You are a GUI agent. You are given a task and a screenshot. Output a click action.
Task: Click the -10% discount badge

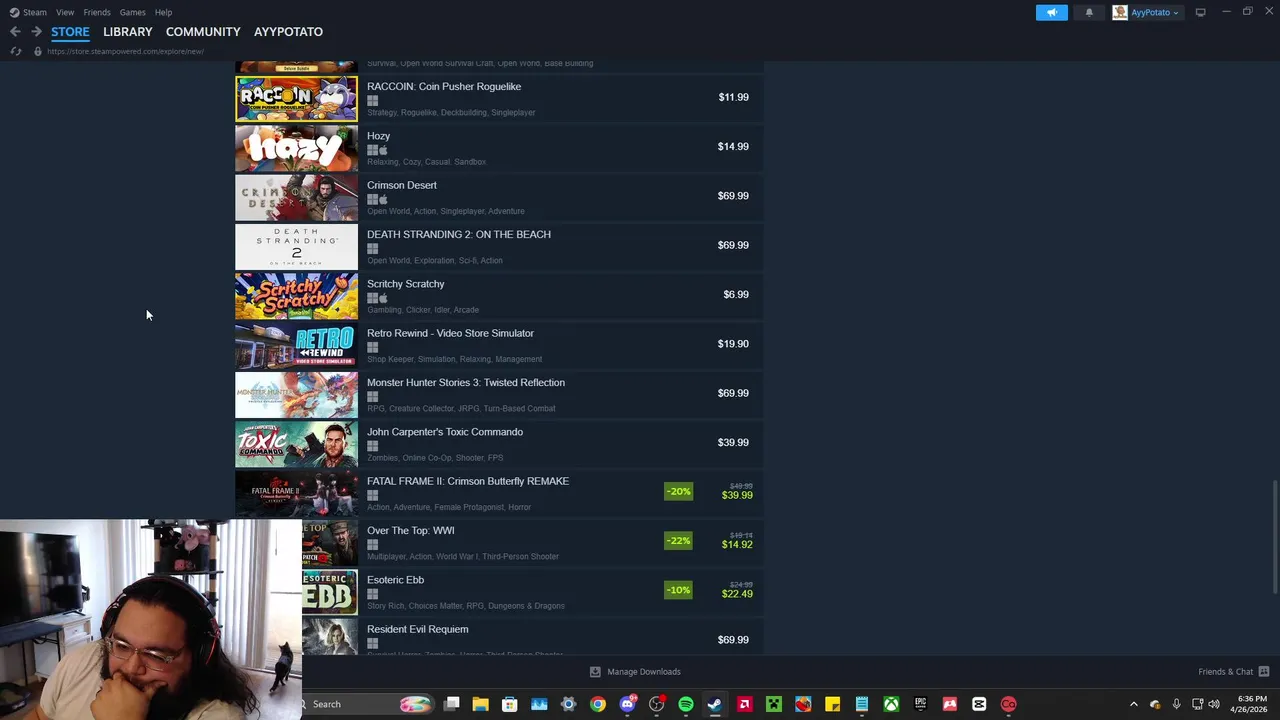coord(678,590)
